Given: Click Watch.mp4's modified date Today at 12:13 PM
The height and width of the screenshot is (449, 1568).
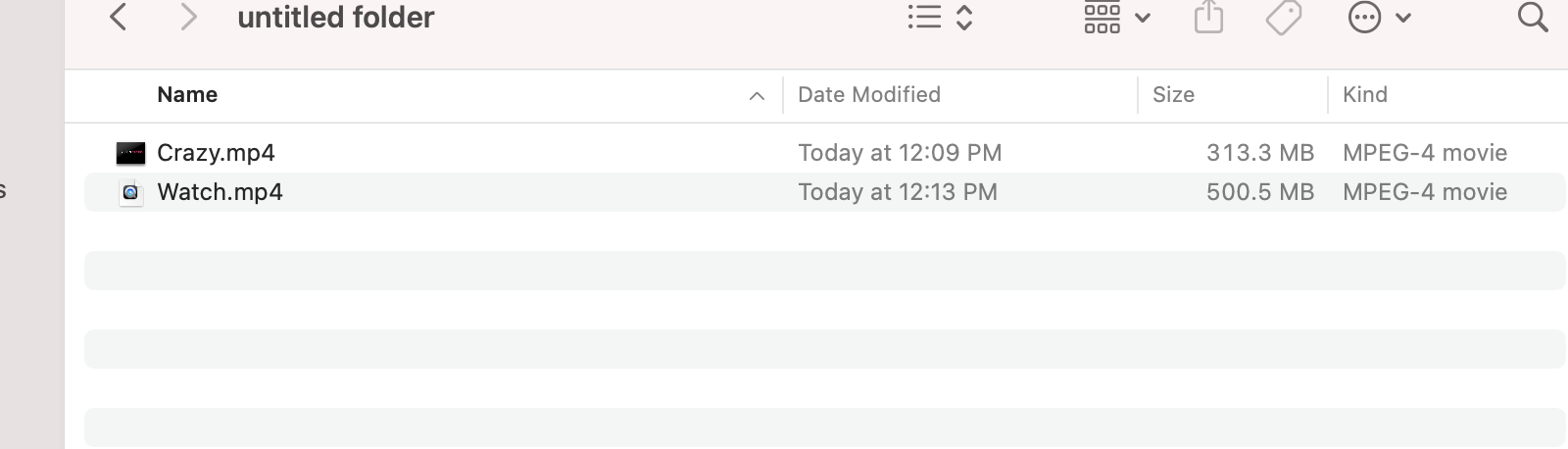Looking at the screenshot, I should click(x=897, y=192).
